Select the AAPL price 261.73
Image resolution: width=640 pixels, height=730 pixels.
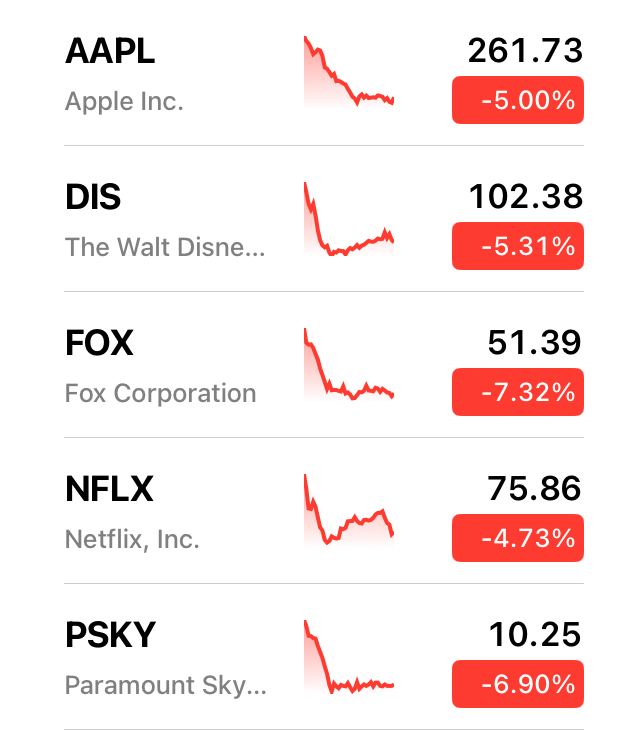coord(524,52)
